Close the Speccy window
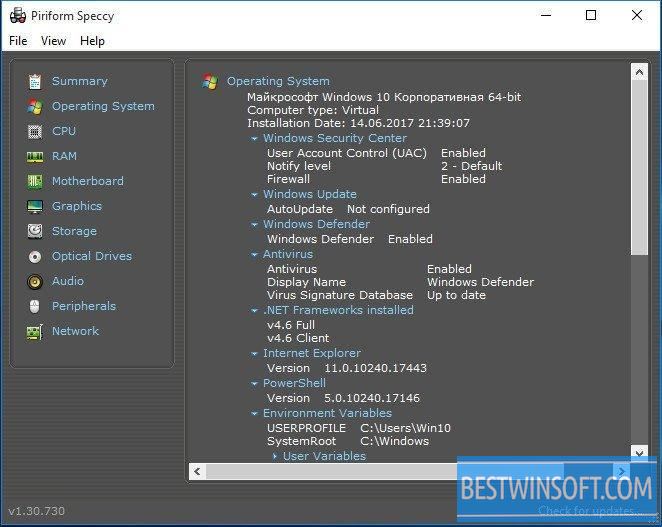 (637, 16)
